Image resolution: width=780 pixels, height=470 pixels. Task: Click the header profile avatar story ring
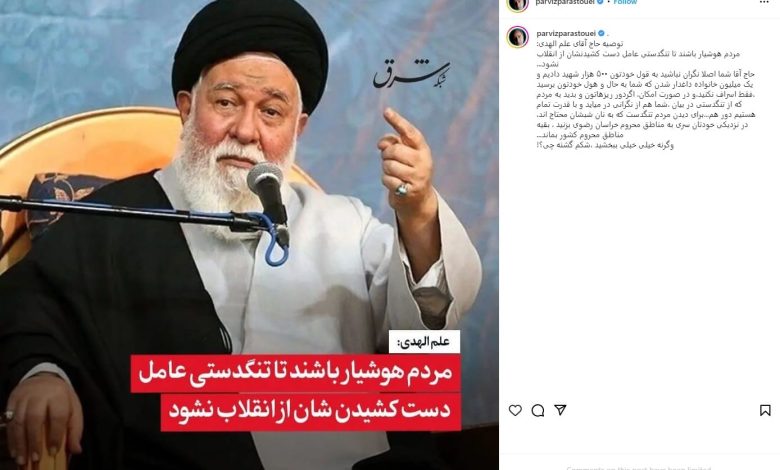coord(517,4)
